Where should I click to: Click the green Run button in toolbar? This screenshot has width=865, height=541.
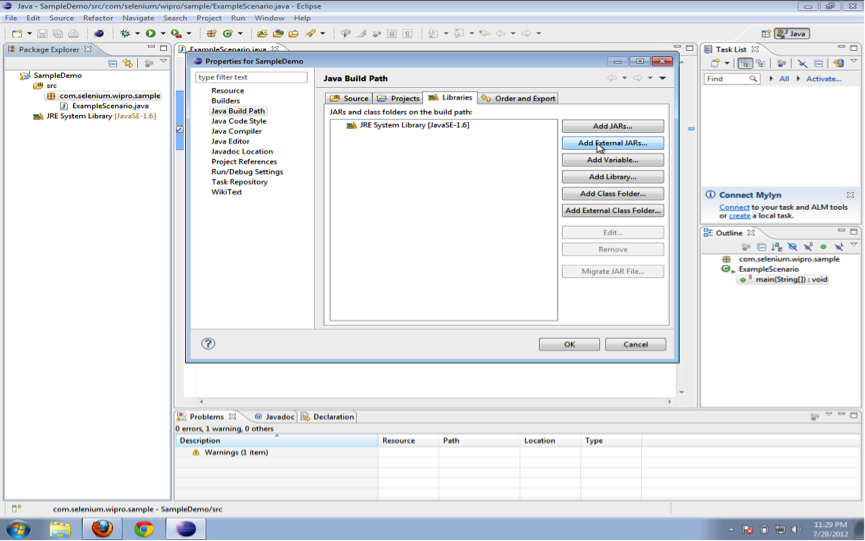pos(151,33)
